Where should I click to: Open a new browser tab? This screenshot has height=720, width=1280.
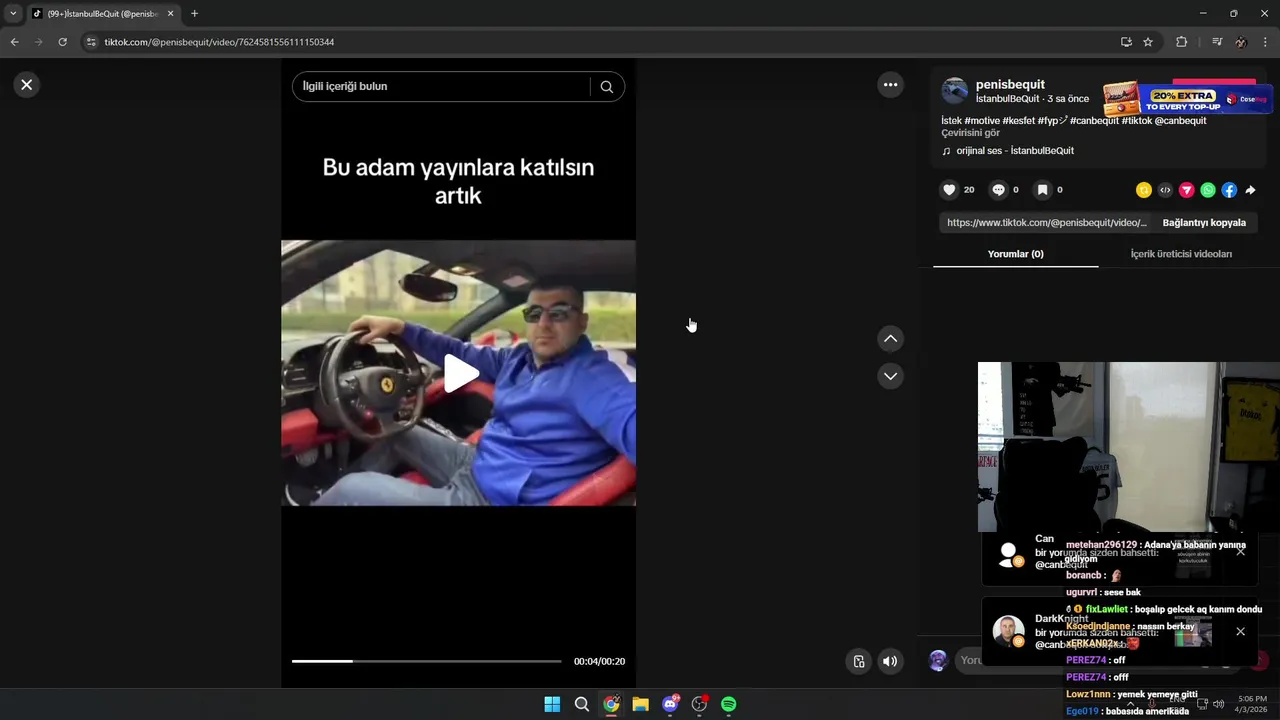click(x=194, y=14)
